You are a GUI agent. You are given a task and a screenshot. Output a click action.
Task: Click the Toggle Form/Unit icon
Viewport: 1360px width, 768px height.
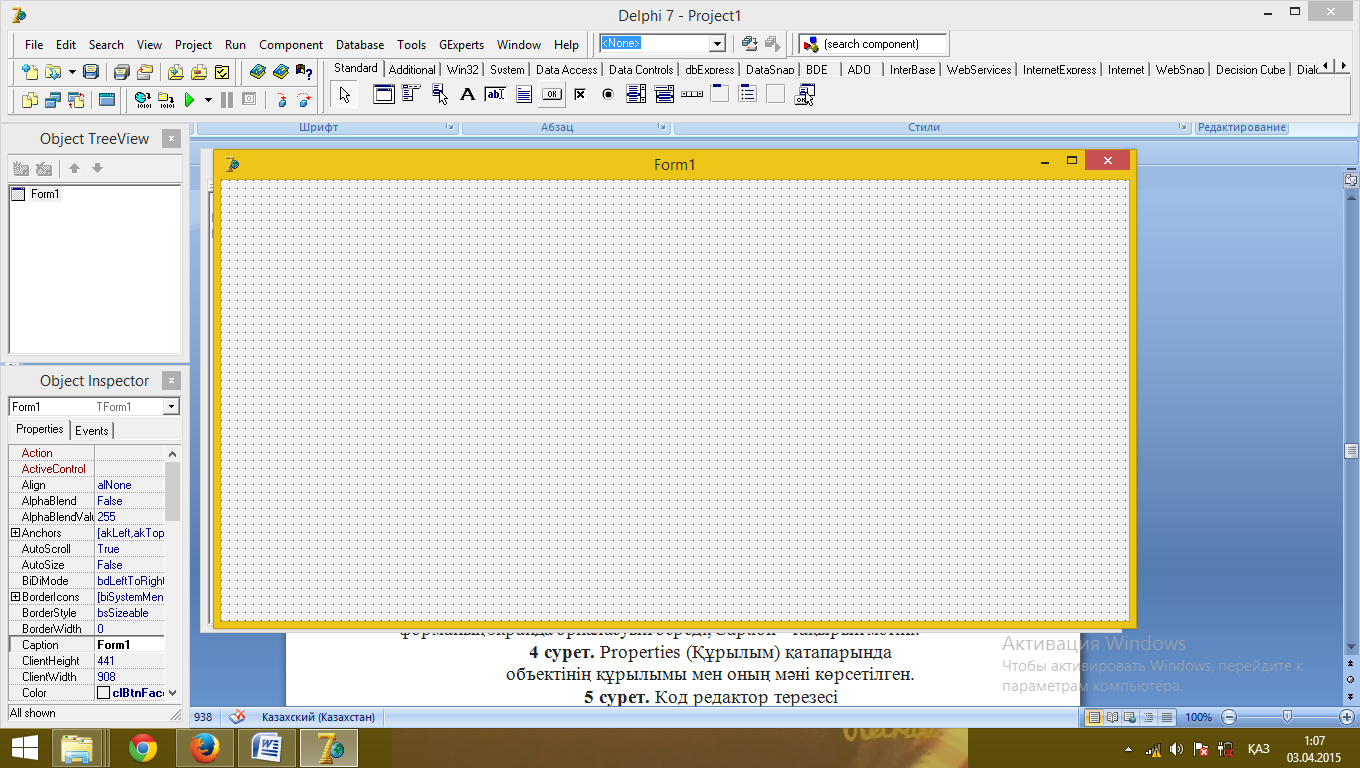click(x=75, y=99)
